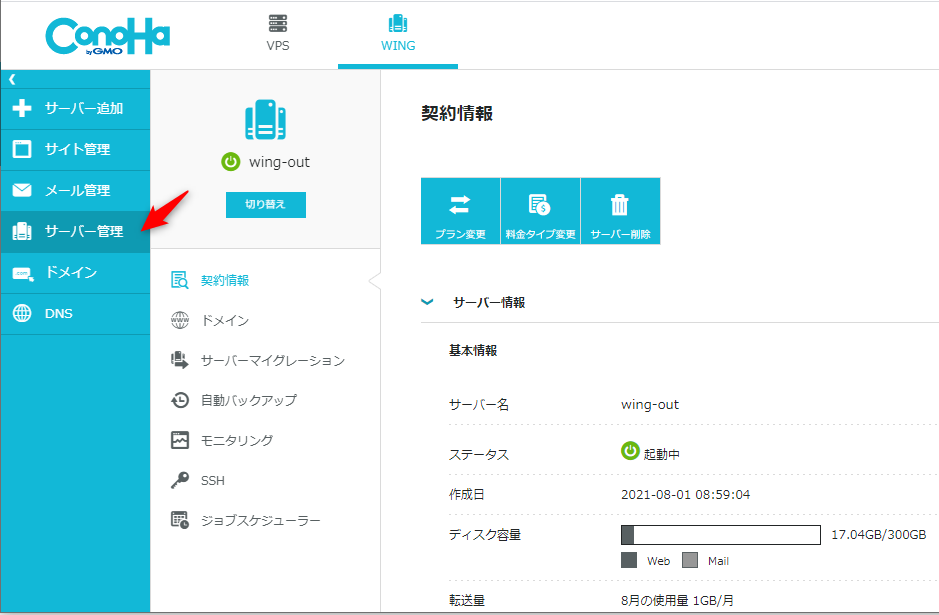Click the プラン変更 button
Screen dimensions: 939x615
pyautogui.click(x=460, y=211)
